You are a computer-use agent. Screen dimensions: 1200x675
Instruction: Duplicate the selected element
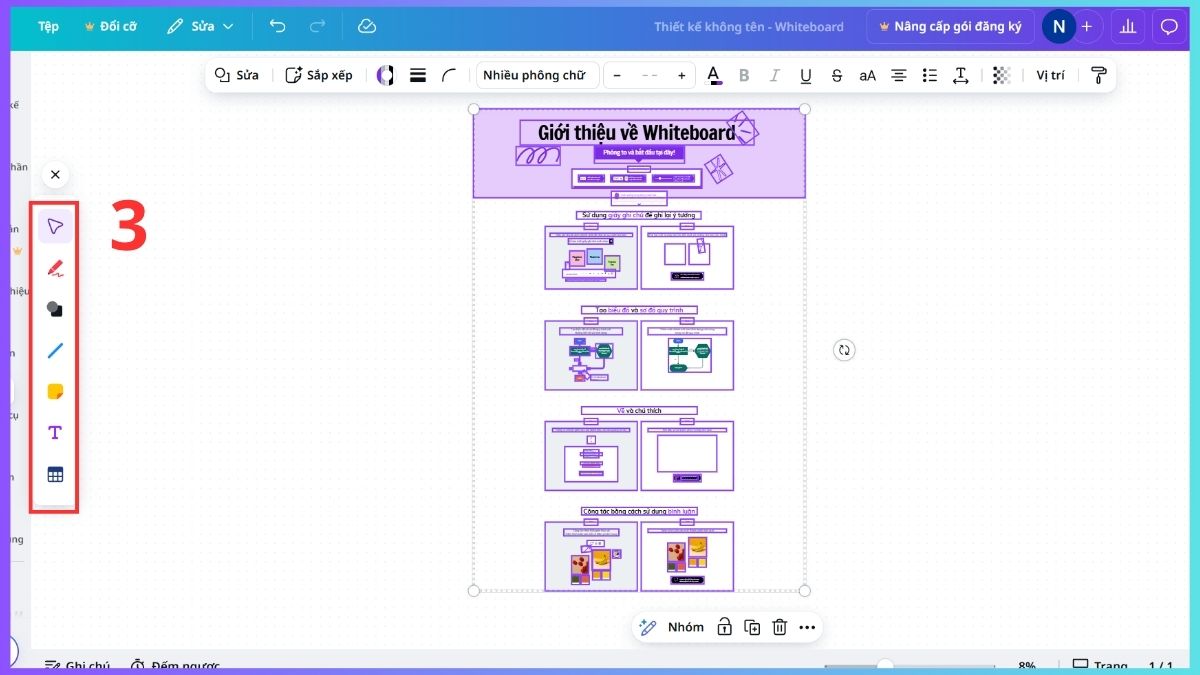click(751, 627)
